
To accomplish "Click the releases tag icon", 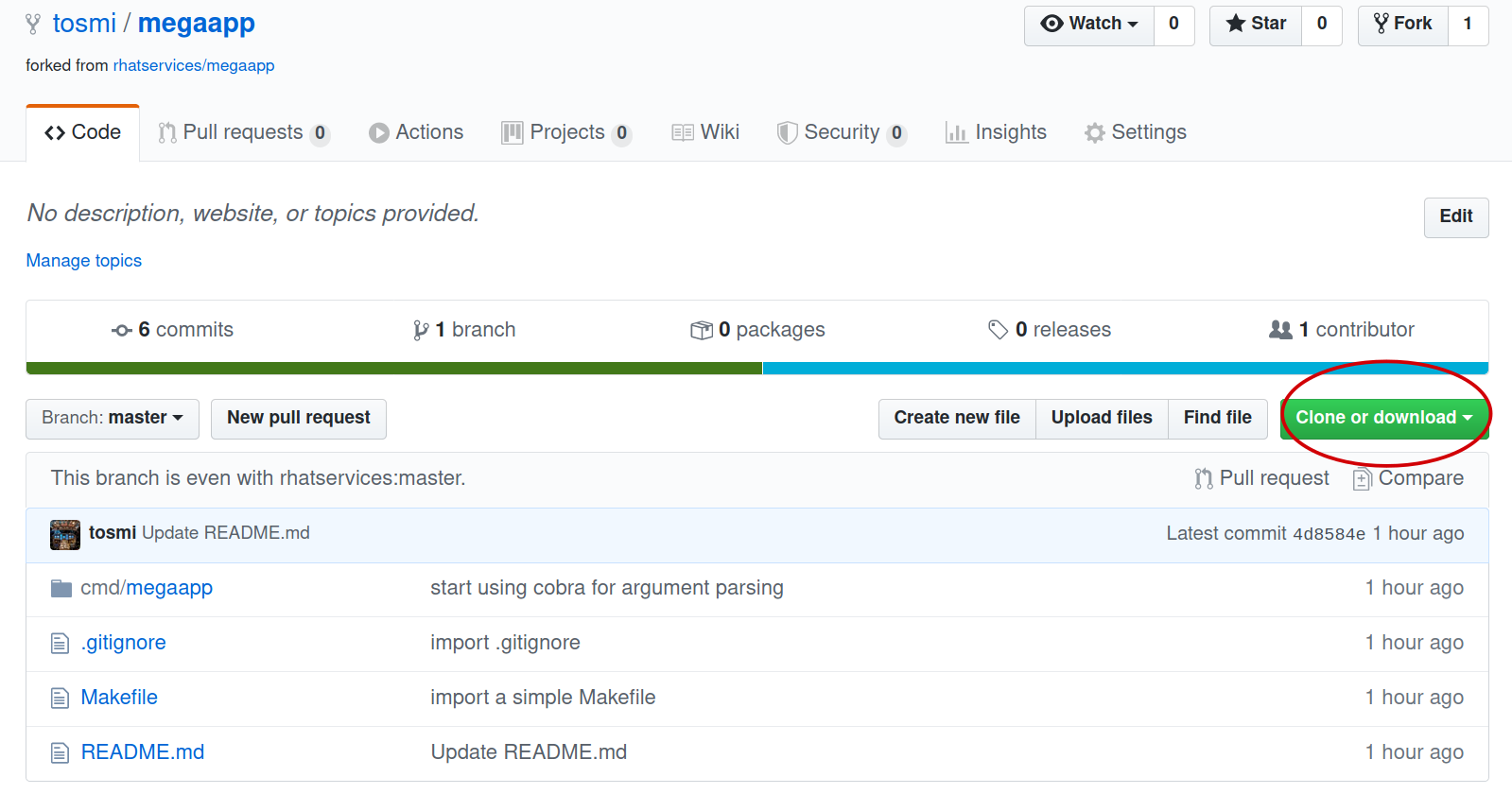I will tap(998, 330).
